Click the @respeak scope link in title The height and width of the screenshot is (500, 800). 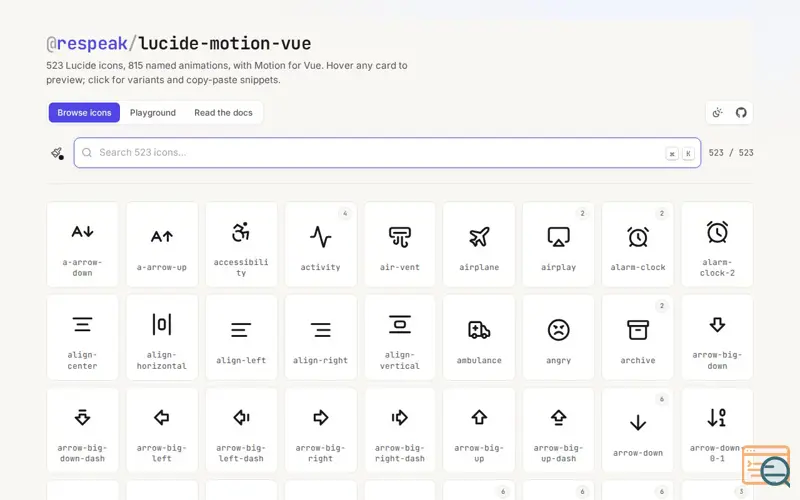pos(87,43)
